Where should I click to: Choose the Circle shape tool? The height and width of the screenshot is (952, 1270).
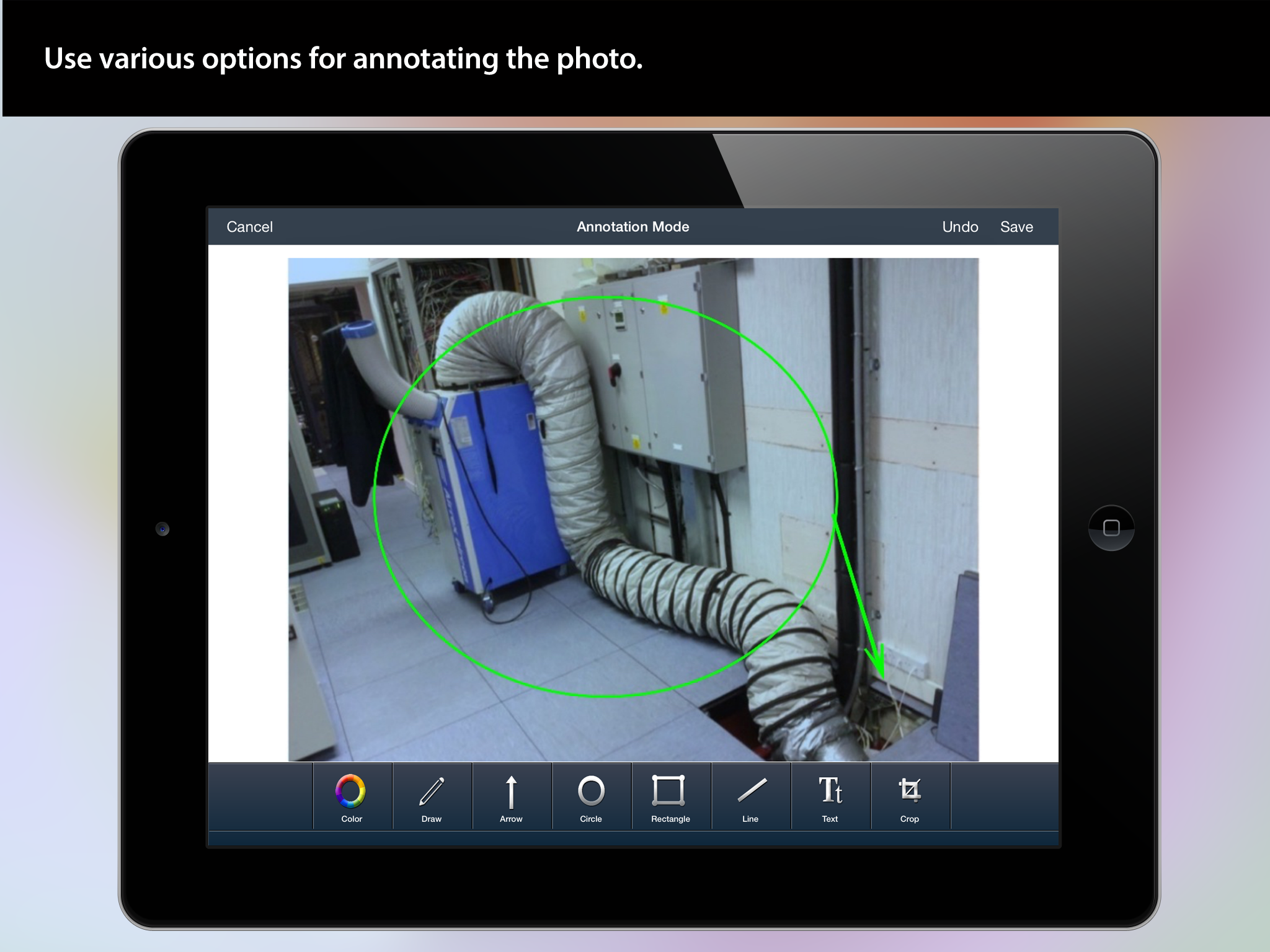(x=591, y=797)
